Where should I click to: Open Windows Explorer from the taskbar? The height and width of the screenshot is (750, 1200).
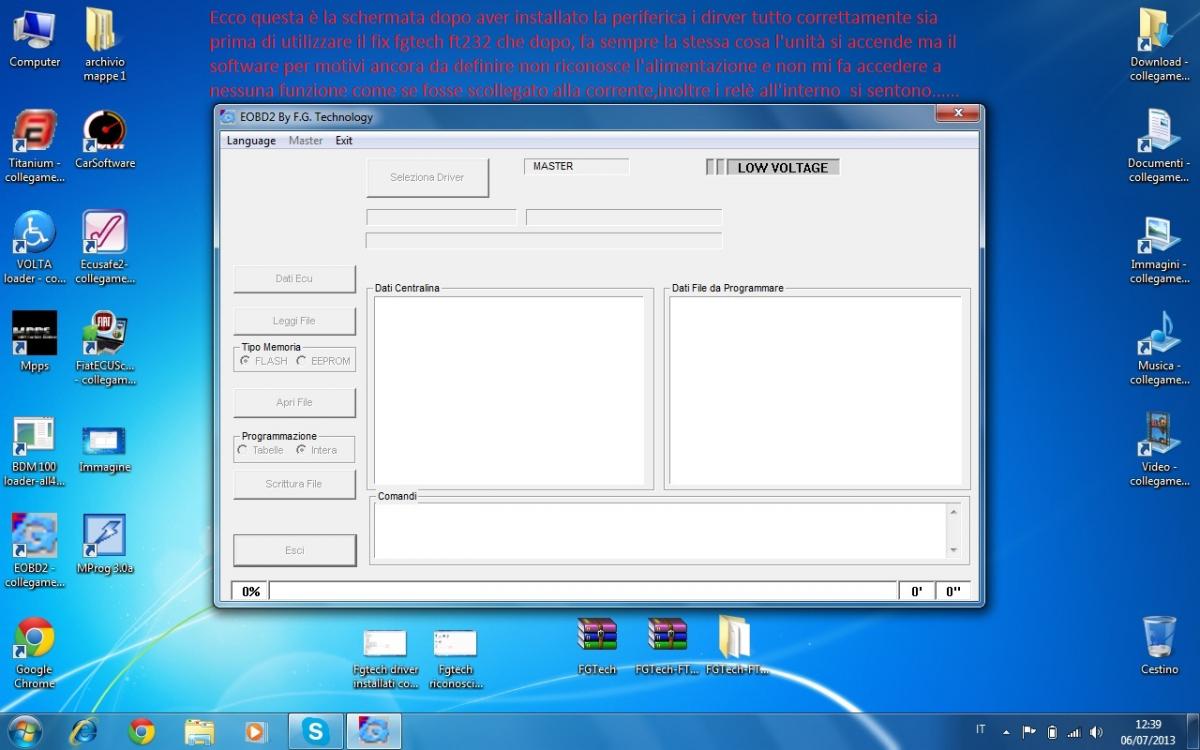pyautogui.click(x=199, y=731)
